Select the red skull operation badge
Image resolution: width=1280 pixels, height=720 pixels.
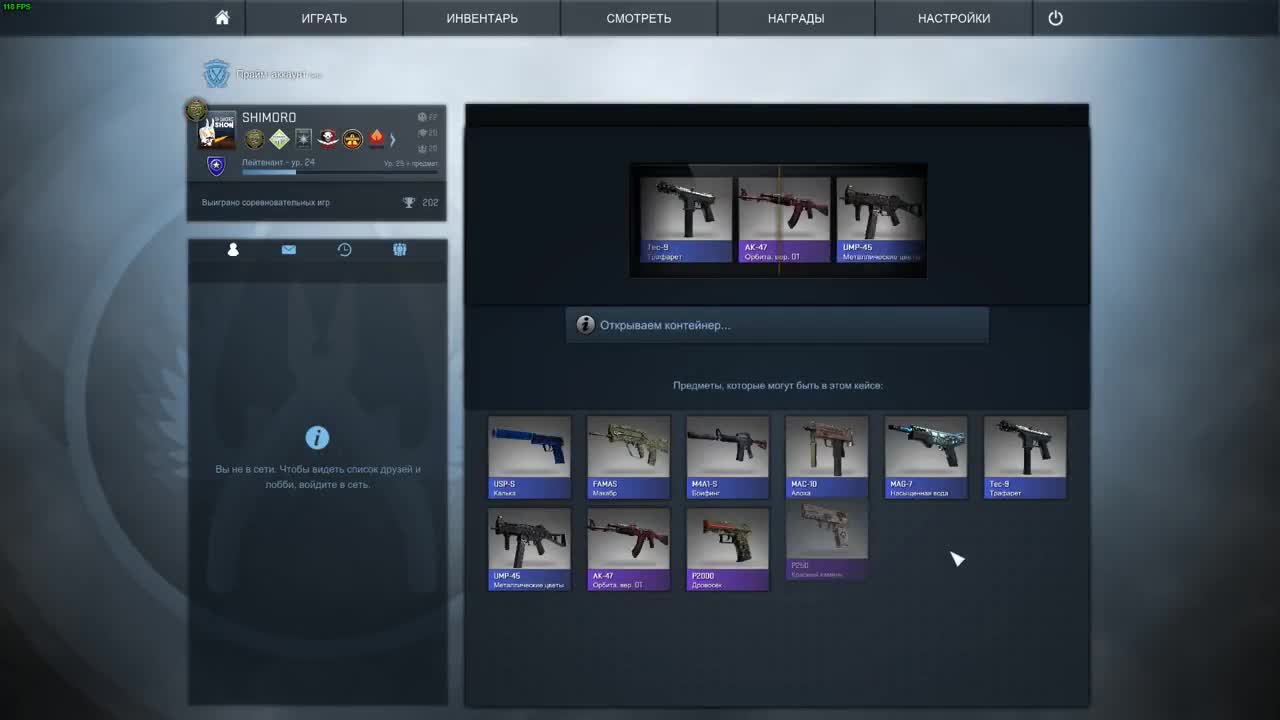click(x=328, y=139)
